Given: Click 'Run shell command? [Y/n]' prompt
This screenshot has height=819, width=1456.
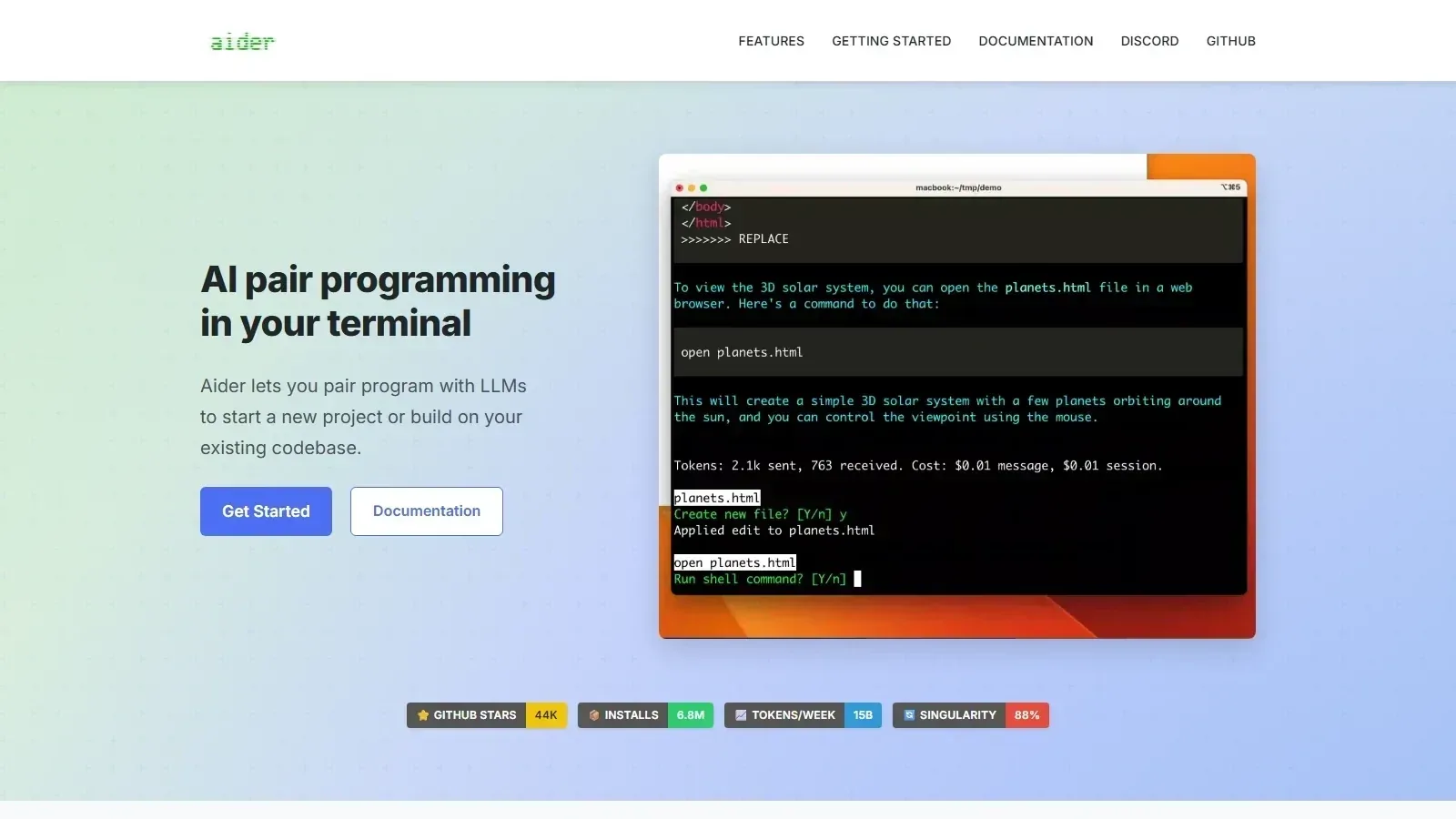Looking at the screenshot, I should [x=760, y=579].
